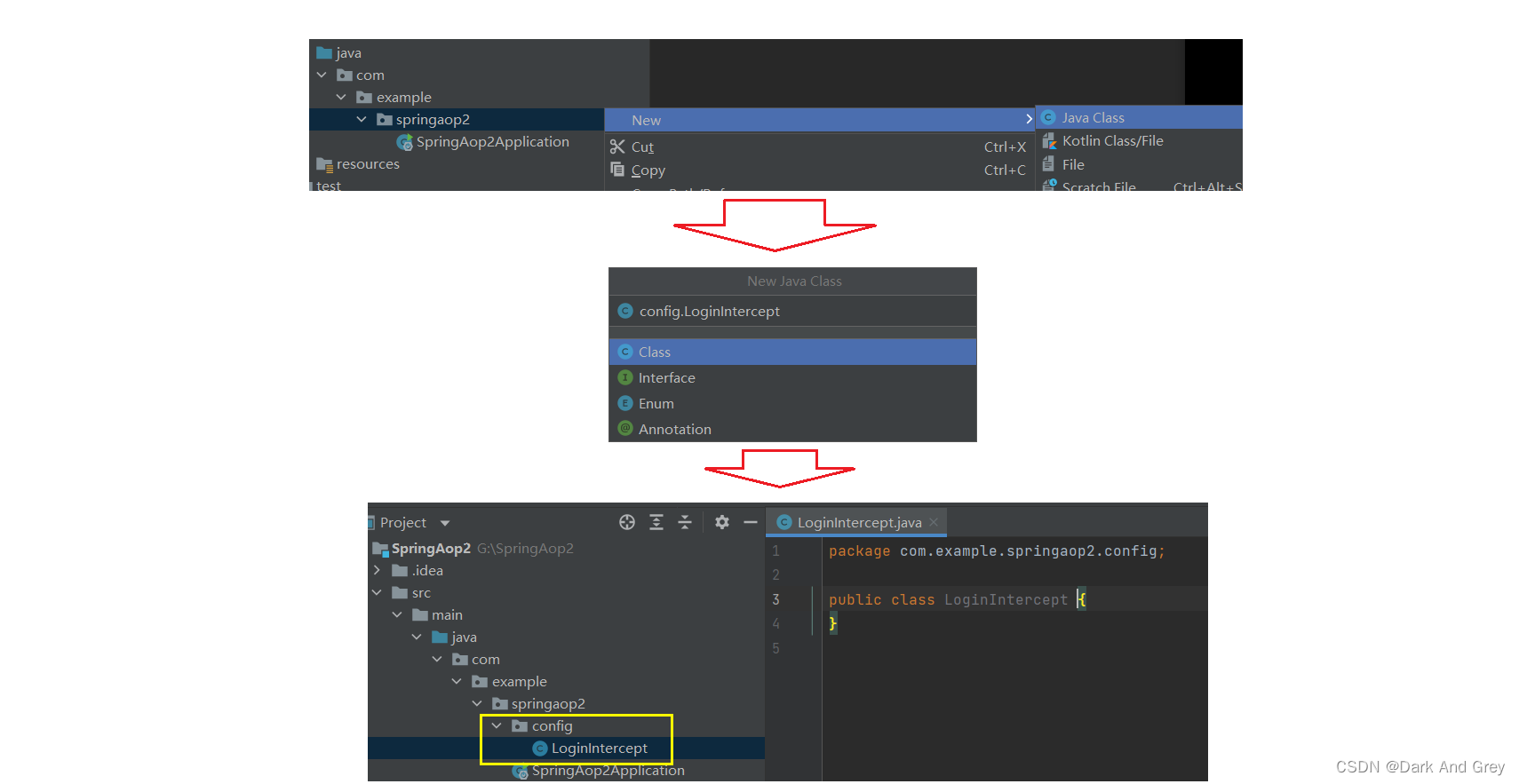Click the Project panel title label
Viewport: 1519px width, 784px height.
click(403, 522)
